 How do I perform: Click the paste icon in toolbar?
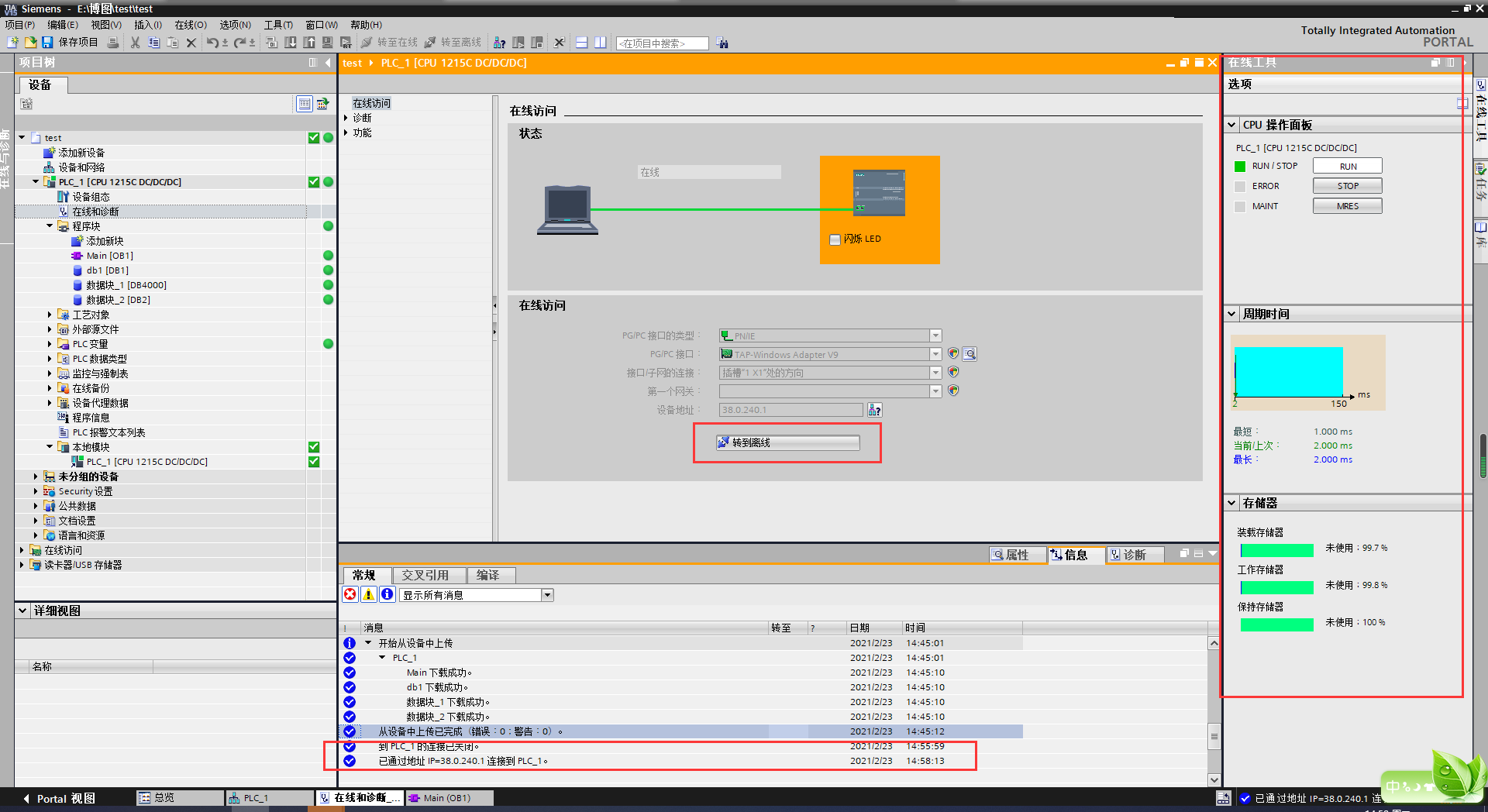click(x=172, y=43)
